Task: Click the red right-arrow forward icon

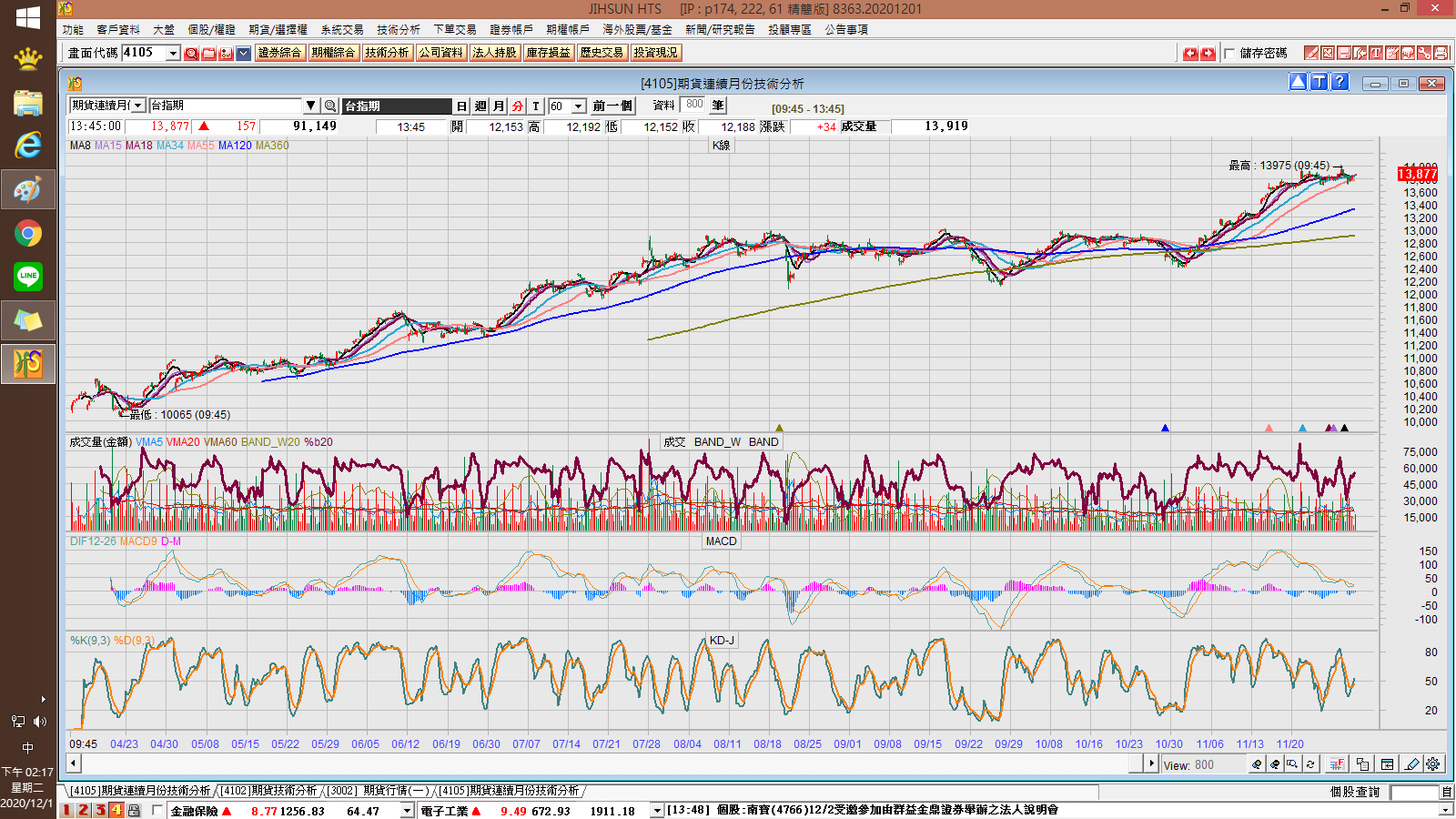Action: tap(1208, 54)
